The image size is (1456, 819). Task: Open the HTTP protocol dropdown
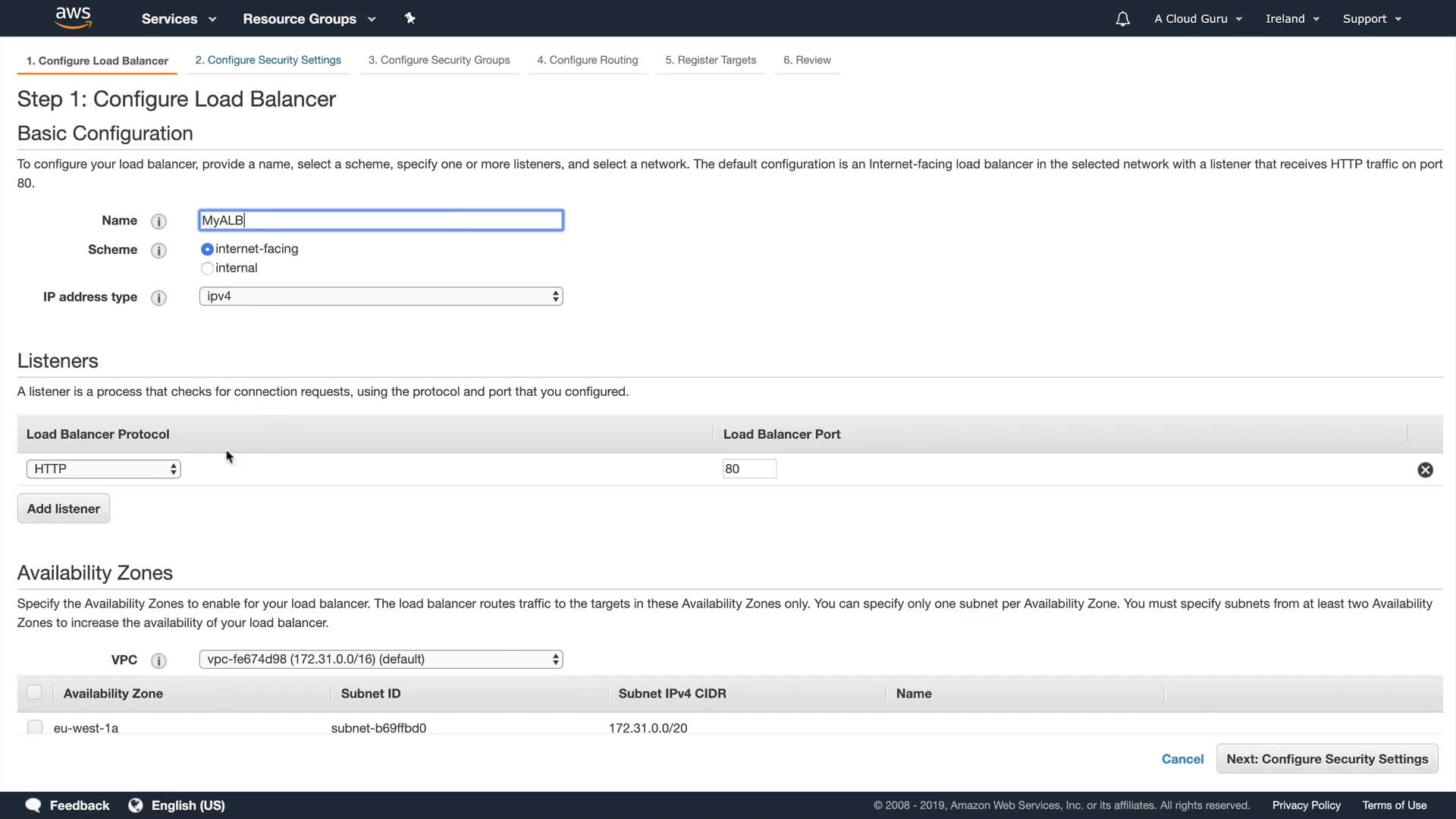(104, 469)
